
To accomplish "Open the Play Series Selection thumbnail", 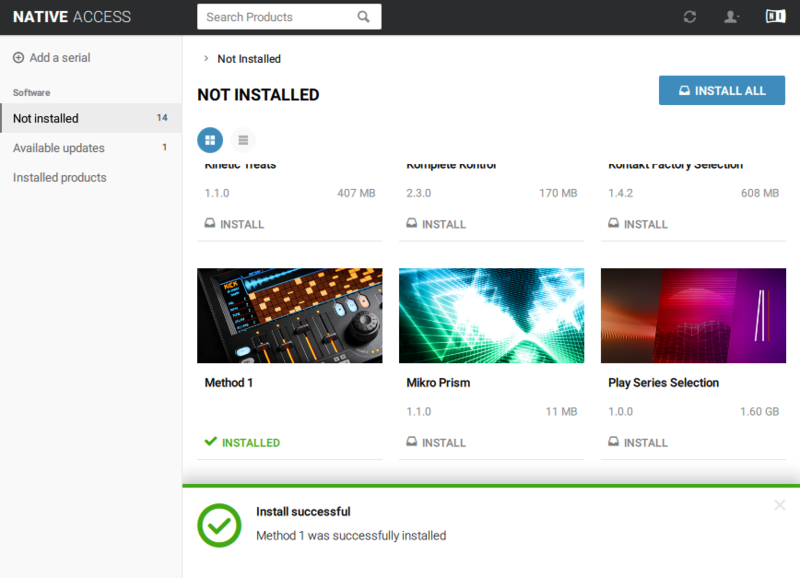I will (693, 315).
